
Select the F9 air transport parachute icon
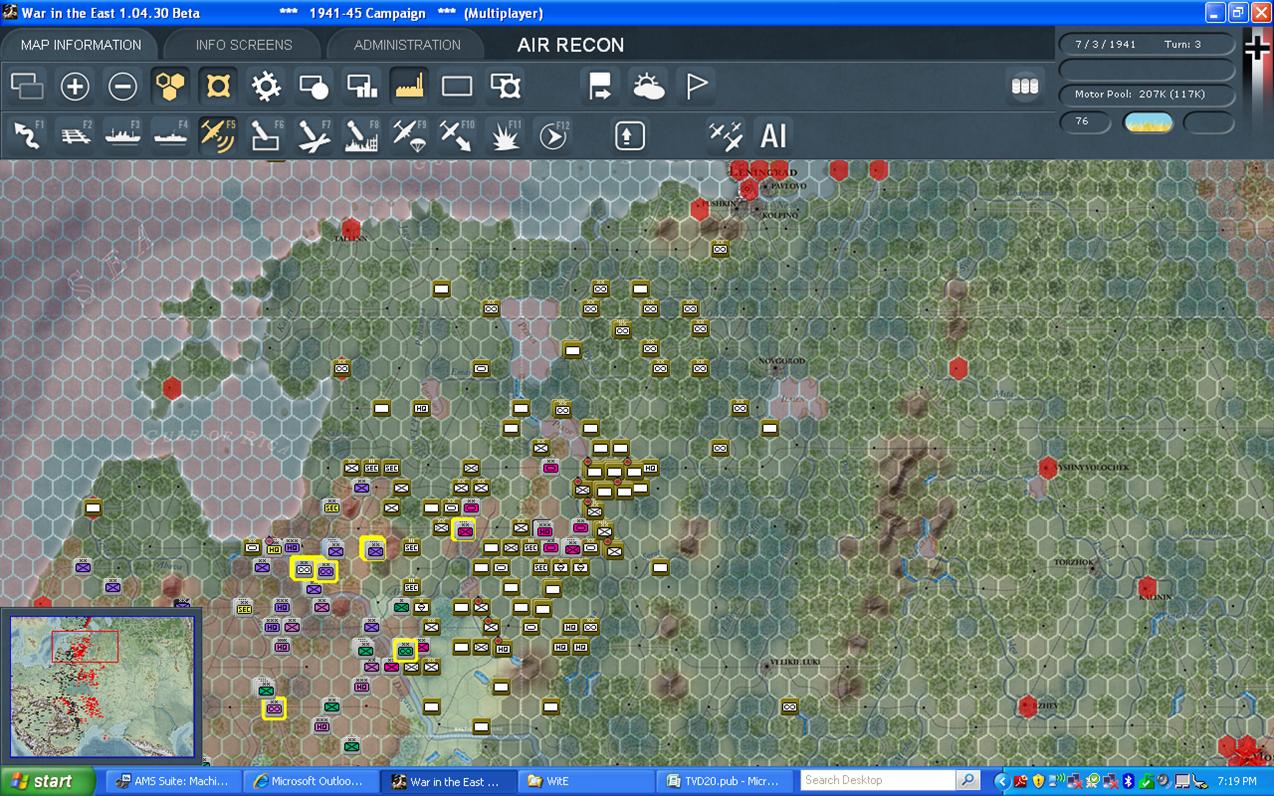pos(410,135)
